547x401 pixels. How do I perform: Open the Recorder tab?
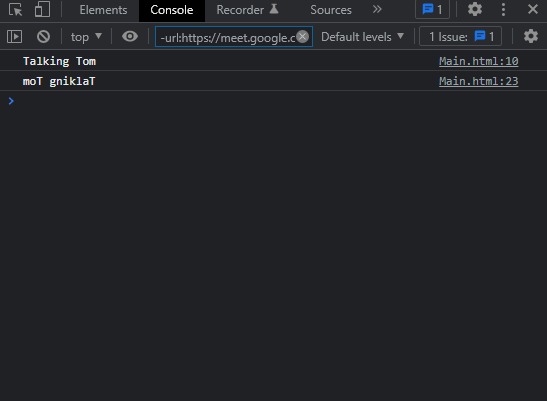247,10
